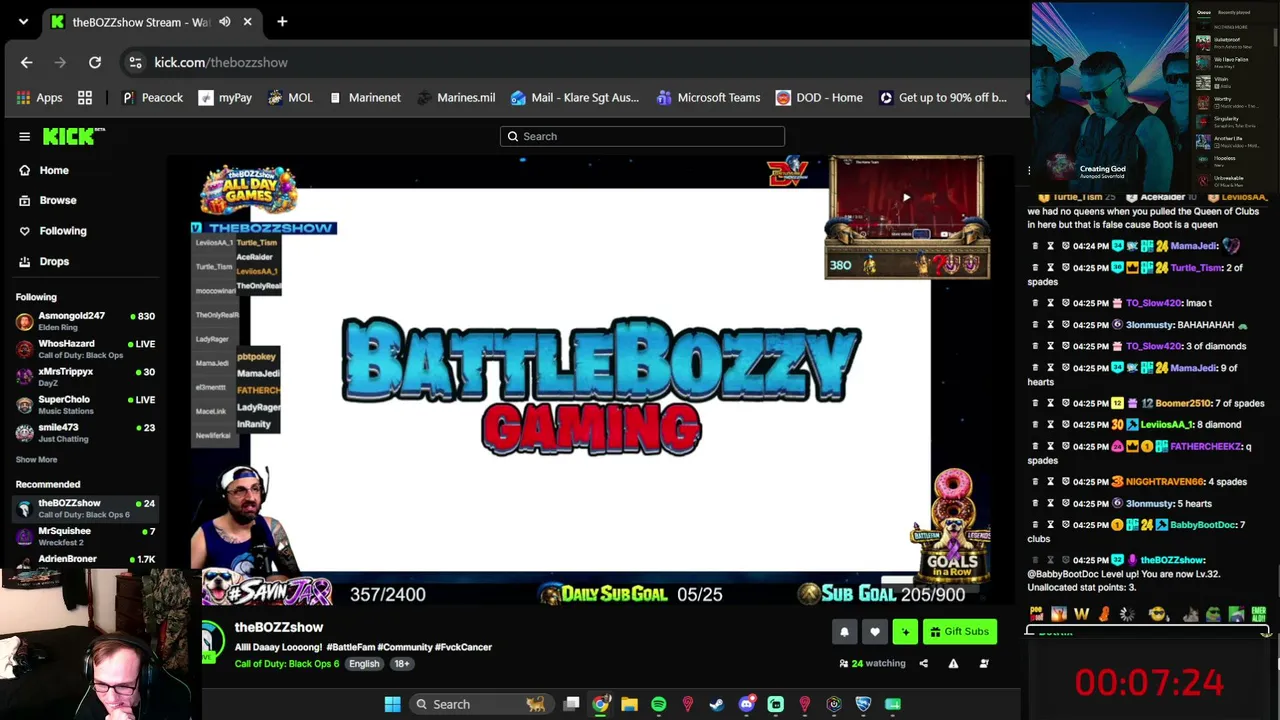Open the myPay bookmark
1280x720 pixels.
225,97
